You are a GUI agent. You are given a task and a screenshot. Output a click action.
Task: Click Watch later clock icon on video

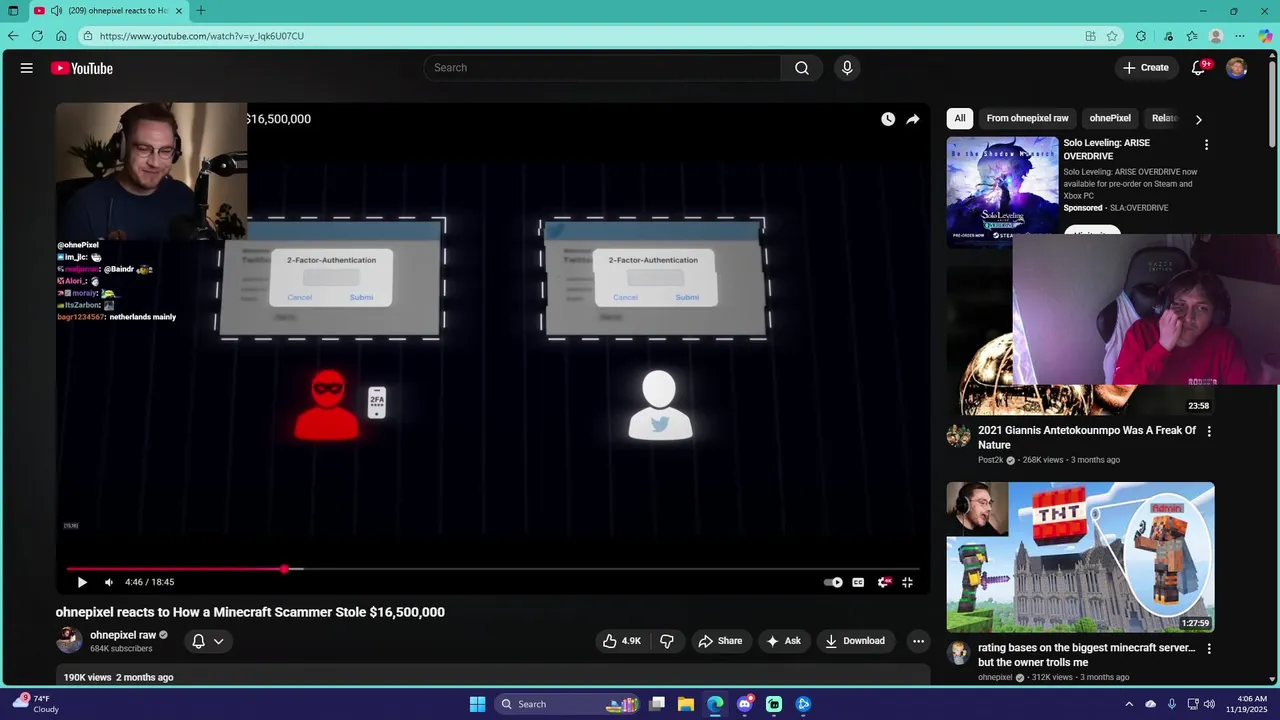(888, 119)
